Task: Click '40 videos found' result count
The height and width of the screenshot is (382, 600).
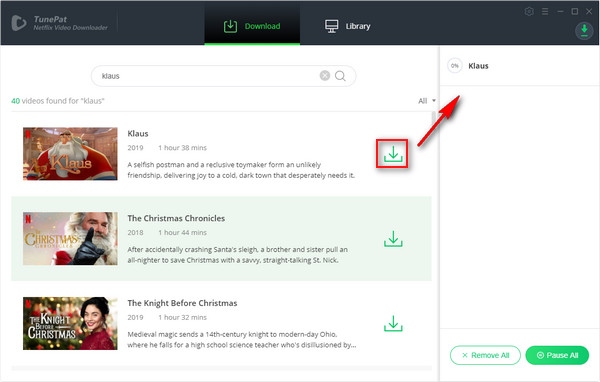Action: (x=58, y=101)
